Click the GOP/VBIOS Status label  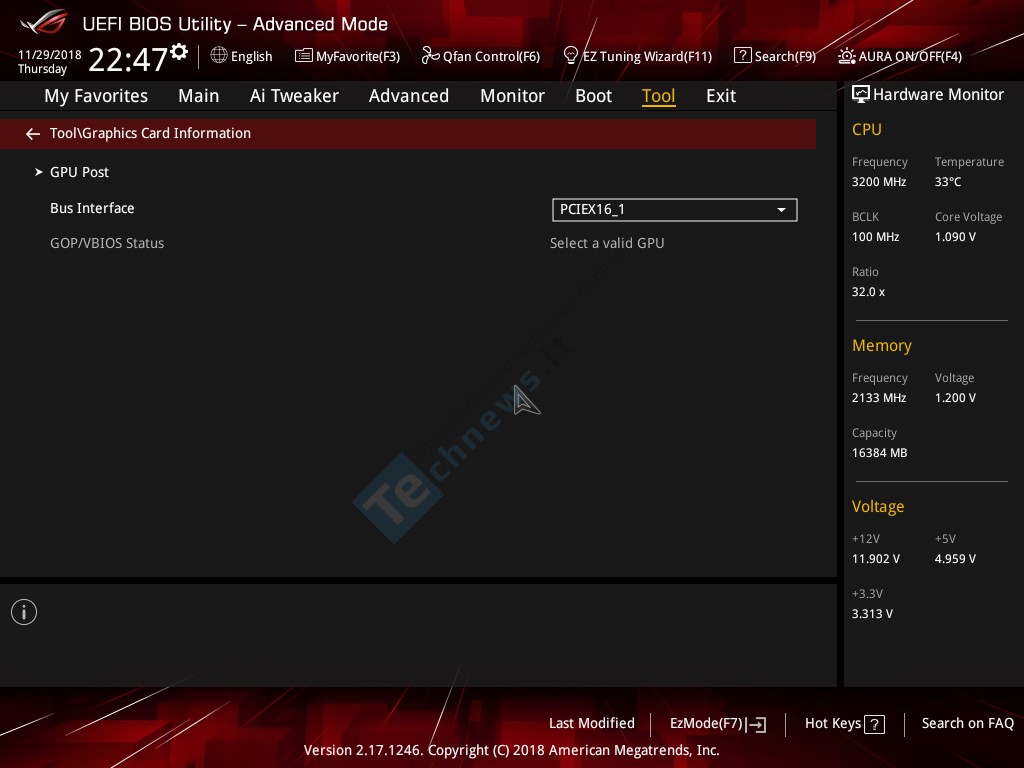107,244
